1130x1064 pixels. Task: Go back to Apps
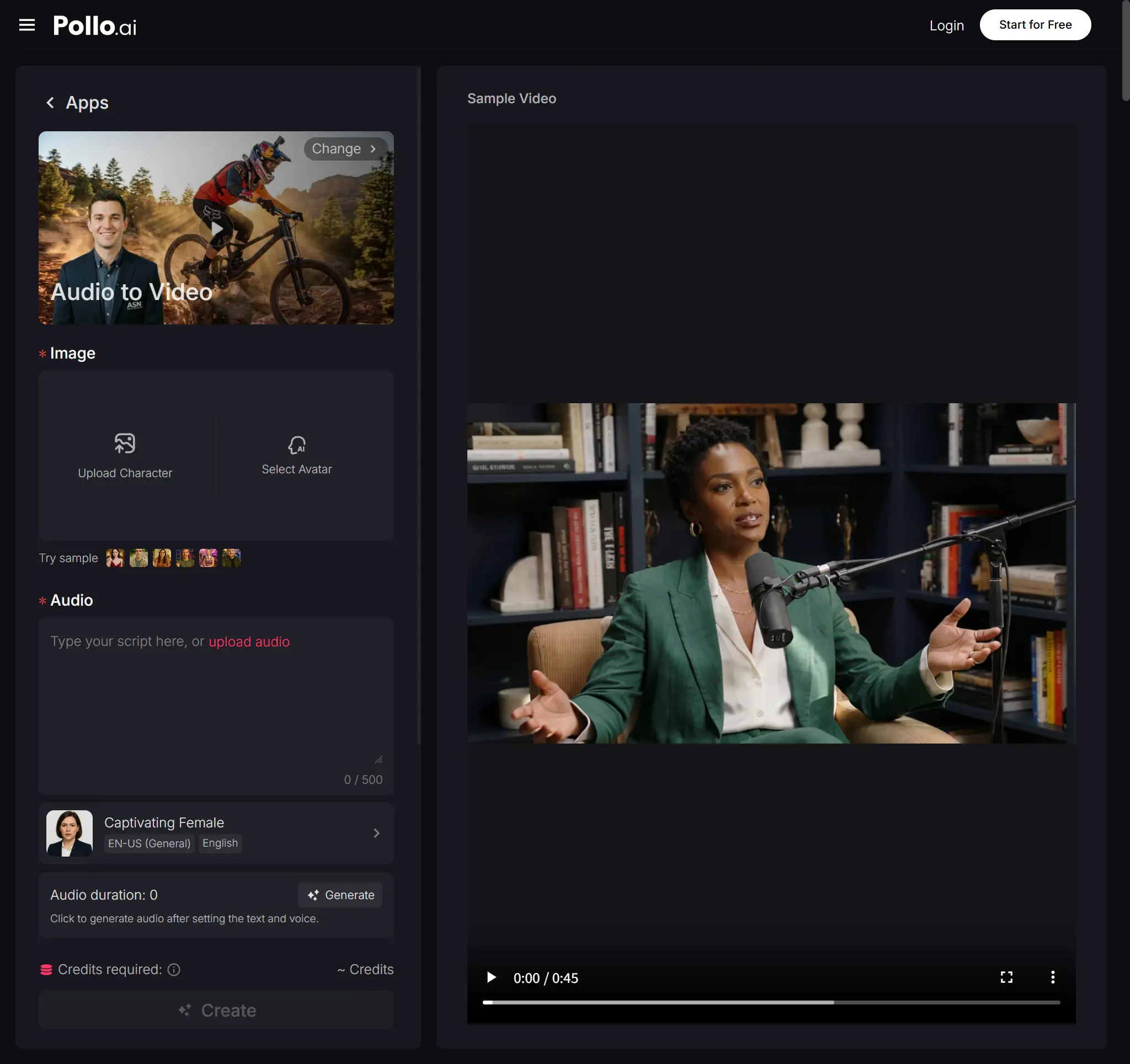click(x=50, y=103)
